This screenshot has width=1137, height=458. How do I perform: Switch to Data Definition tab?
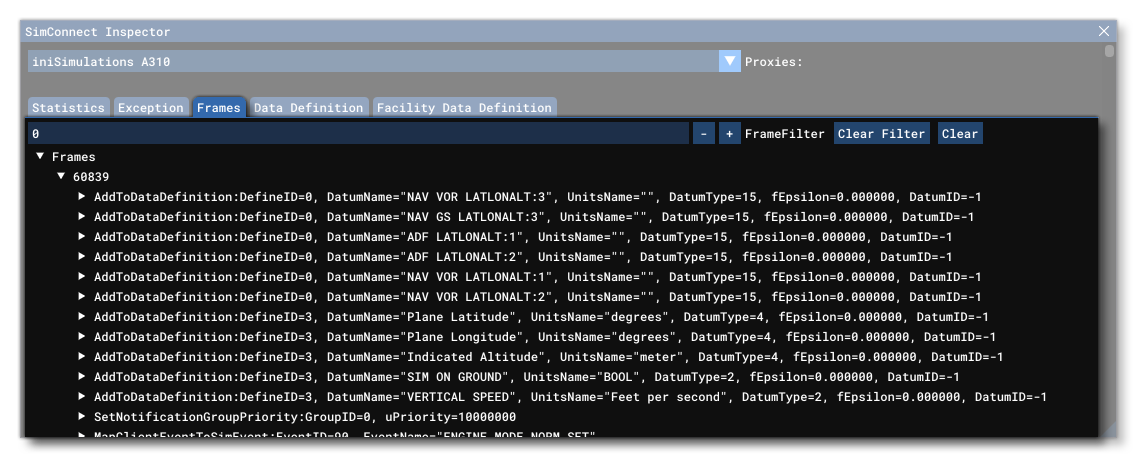coord(308,108)
